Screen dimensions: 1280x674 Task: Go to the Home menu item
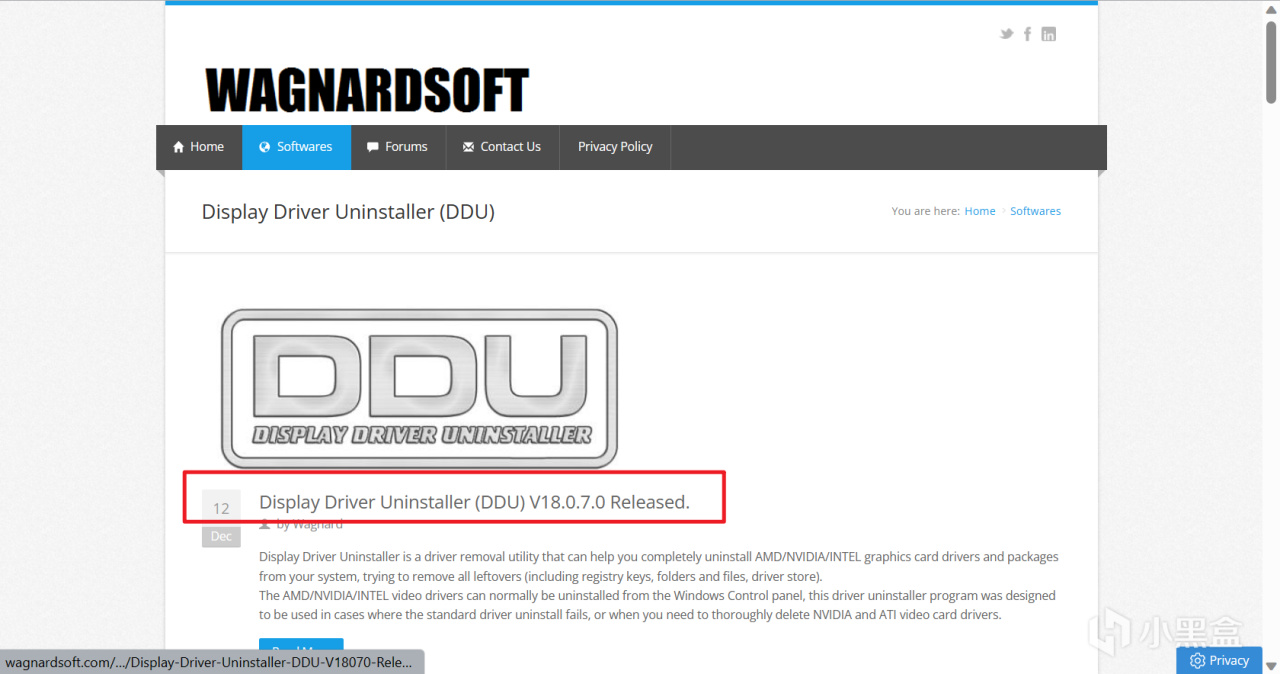click(198, 147)
